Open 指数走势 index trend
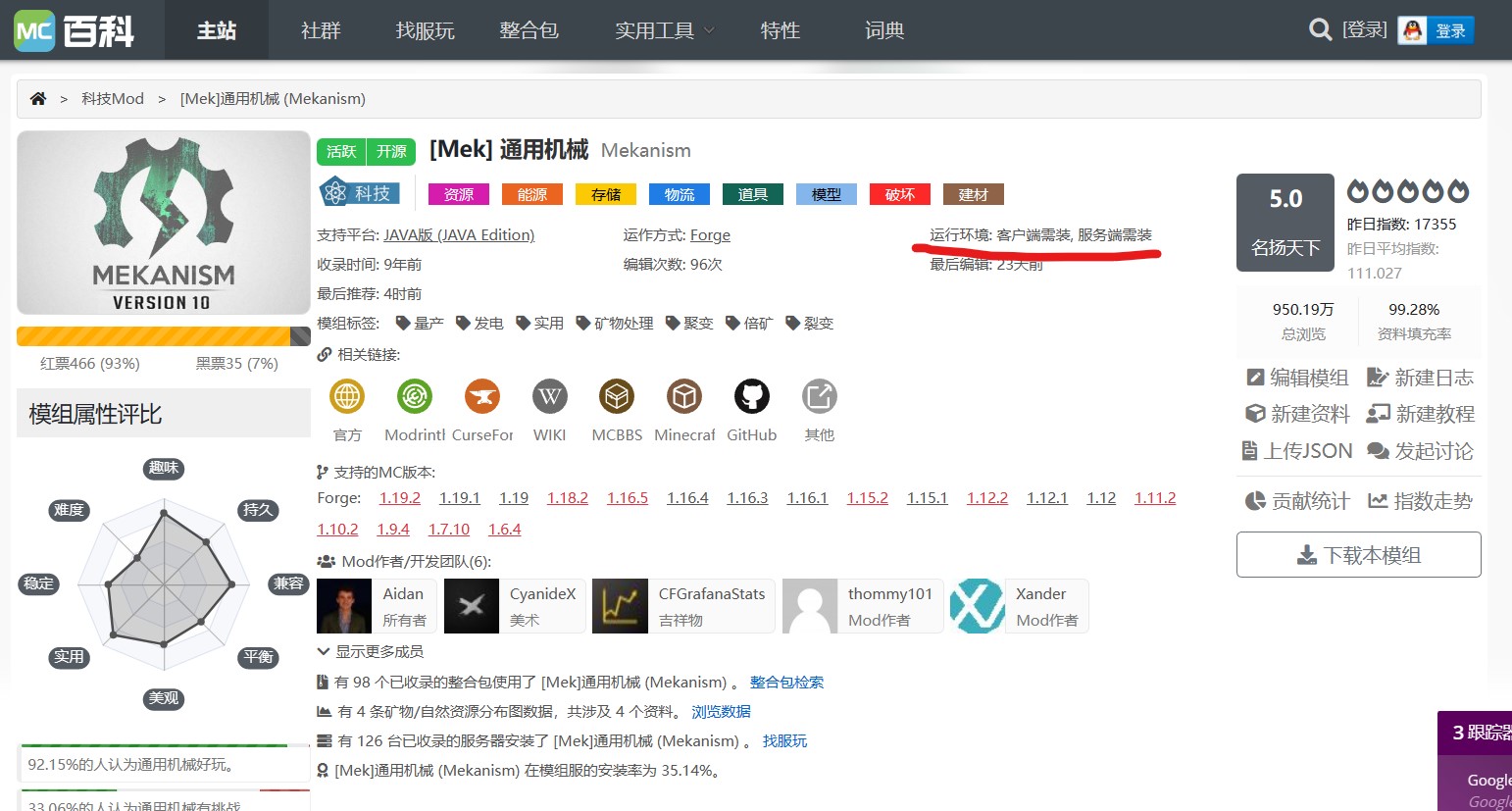The width and height of the screenshot is (1512, 811). tap(1421, 501)
